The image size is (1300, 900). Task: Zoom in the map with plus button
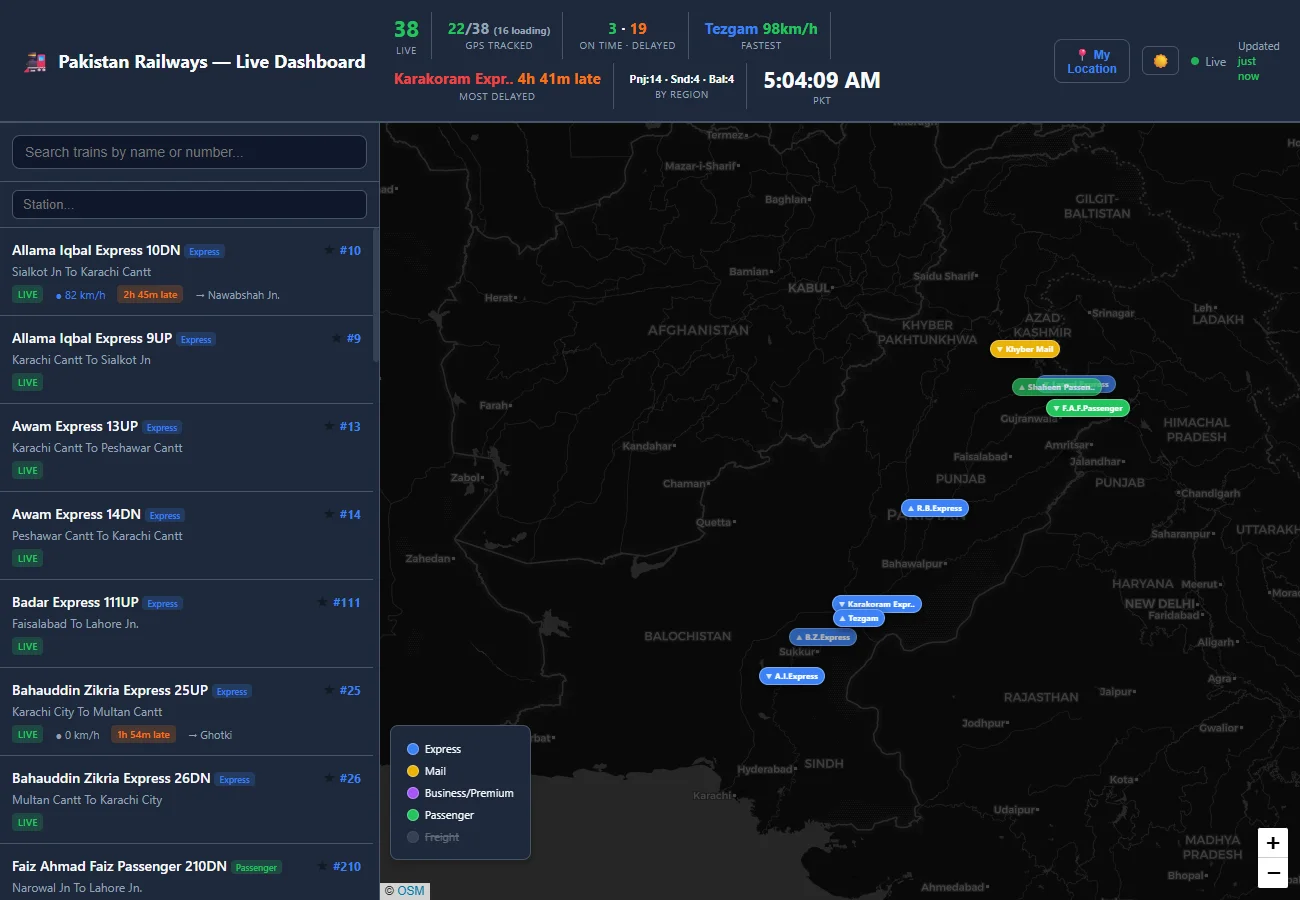1273,843
